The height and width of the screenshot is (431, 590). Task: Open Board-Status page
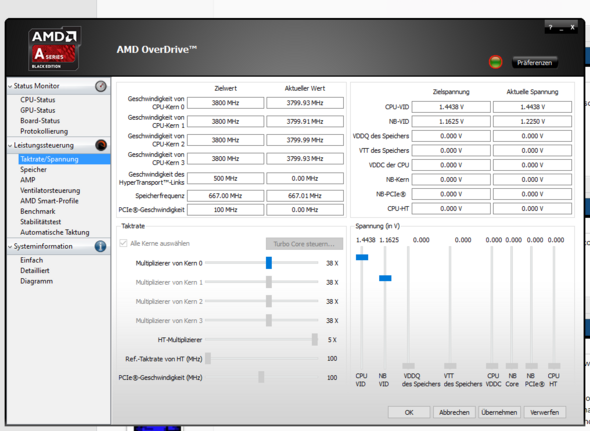pos(40,121)
